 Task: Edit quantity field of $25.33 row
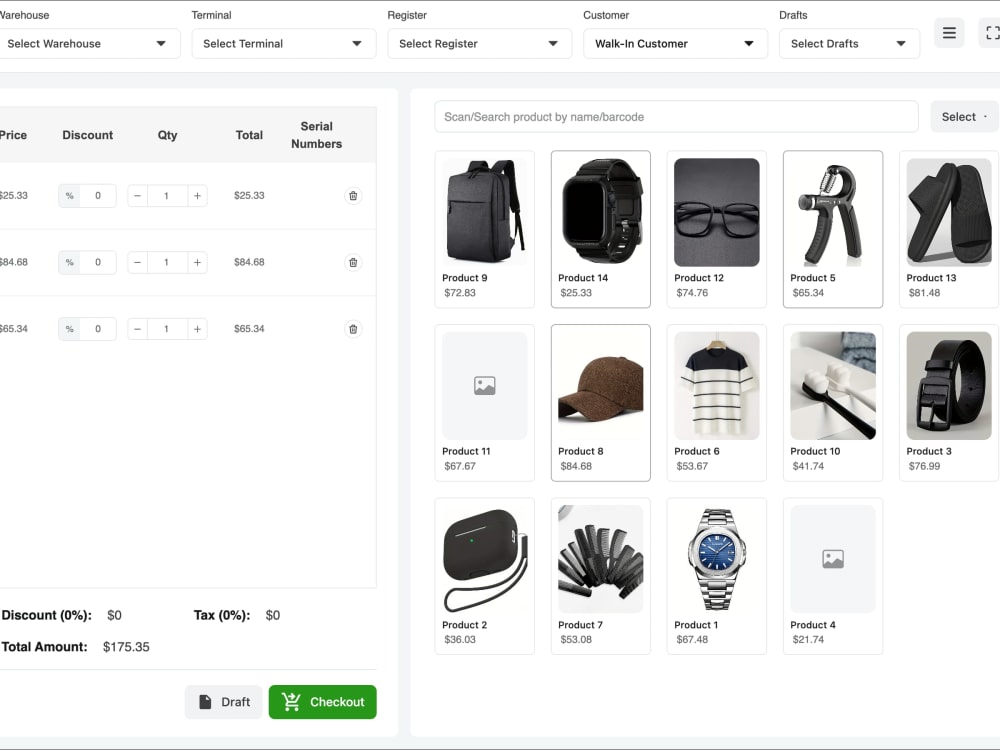(x=167, y=196)
